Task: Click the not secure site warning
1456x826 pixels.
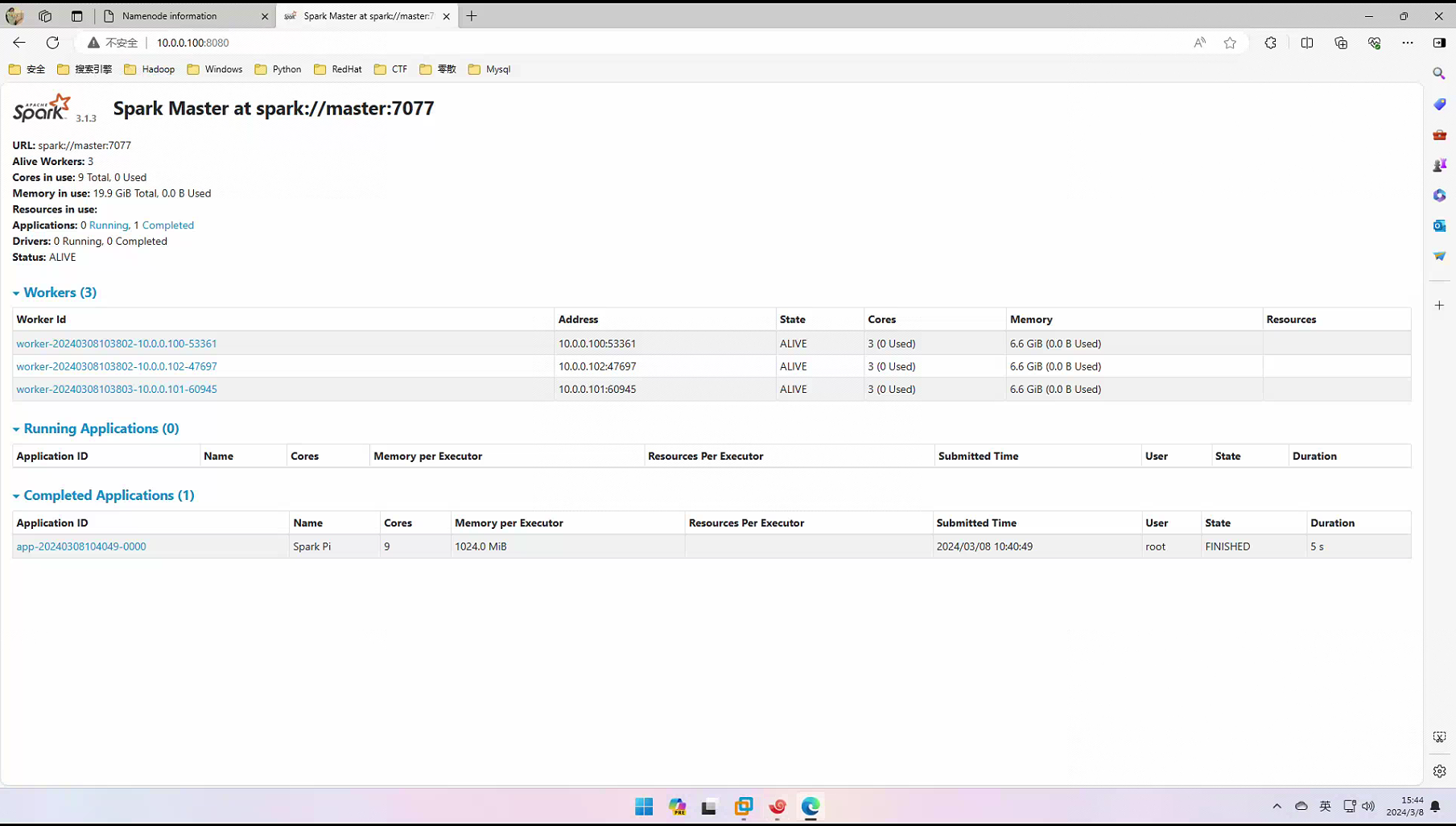Action: pyautogui.click(x=113, y=43)
